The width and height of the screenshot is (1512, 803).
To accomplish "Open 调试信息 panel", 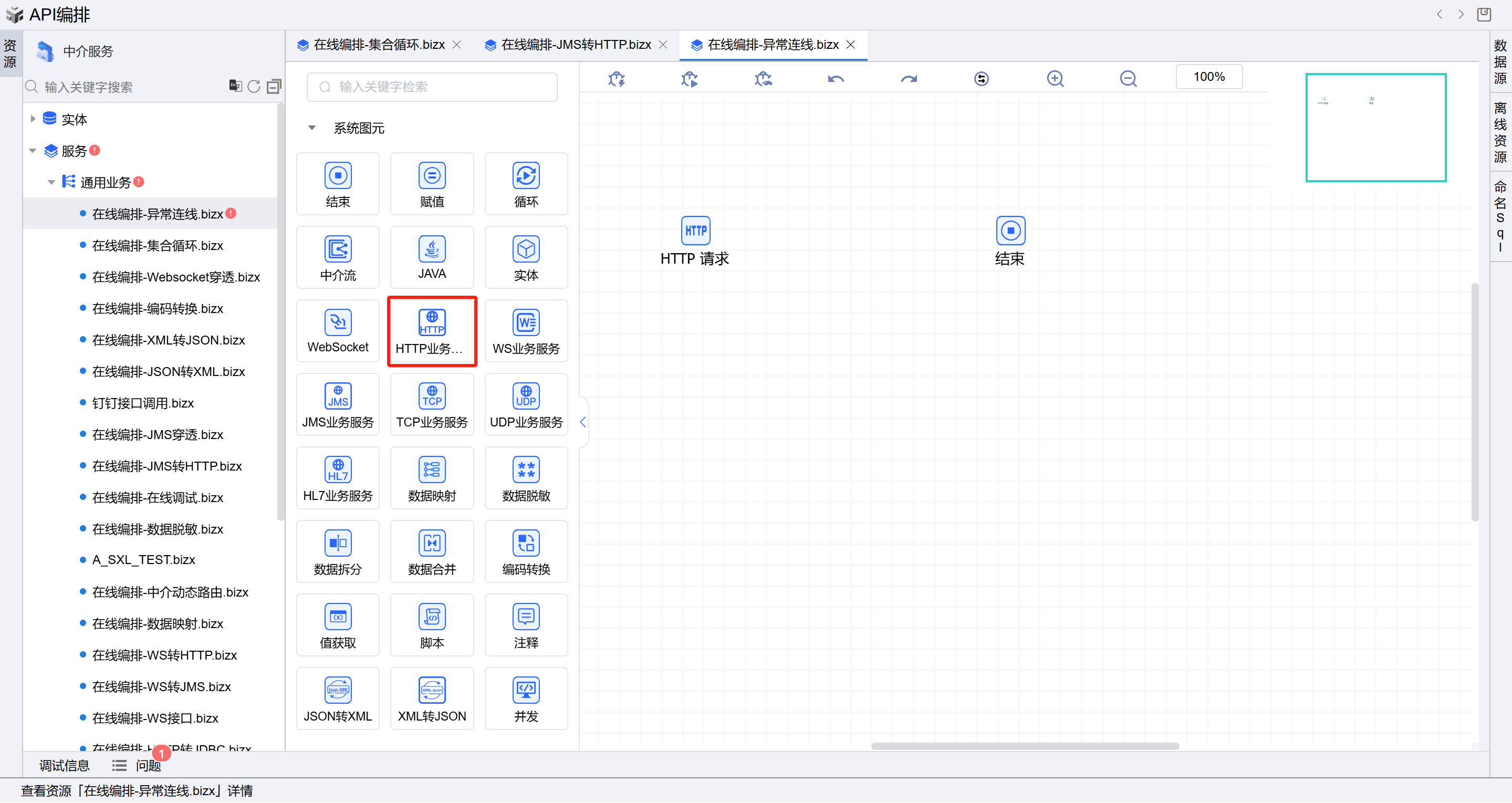I will point(64,765).
